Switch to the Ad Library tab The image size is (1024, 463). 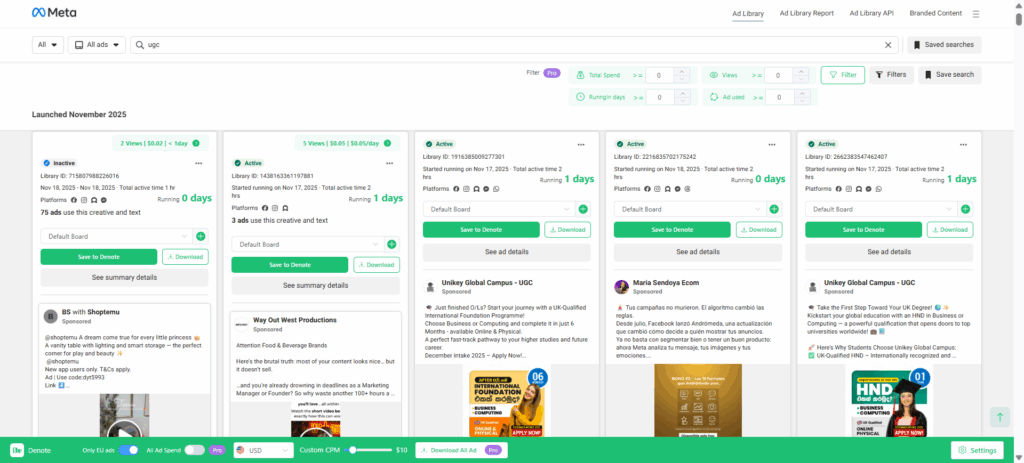(748, 14)
